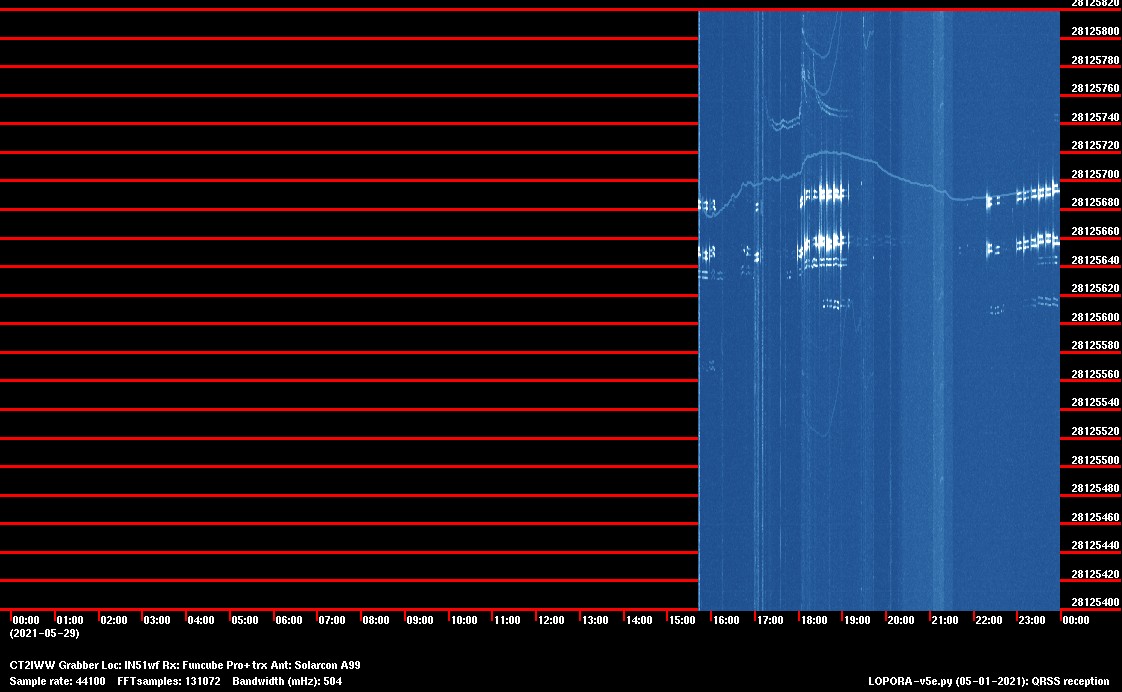Click the 28125460 frequency label
Screen dimensions: 1122x692
(x=1095, y=517)
